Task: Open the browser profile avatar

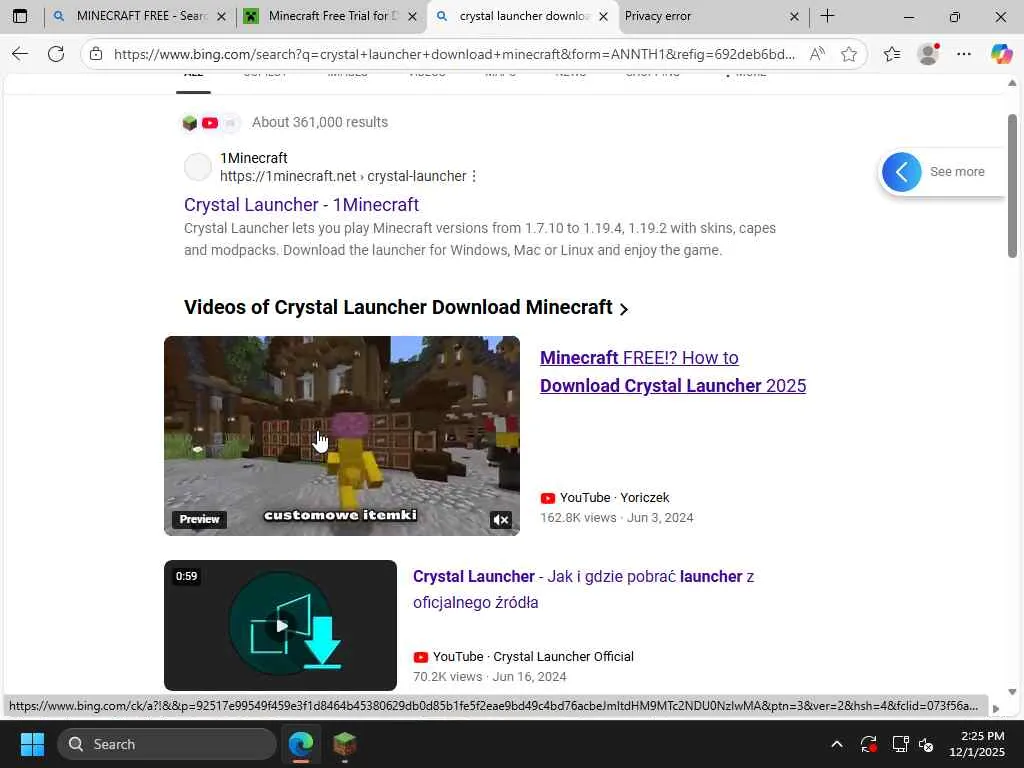Action: pyautogui.click(x=928, y=54)
